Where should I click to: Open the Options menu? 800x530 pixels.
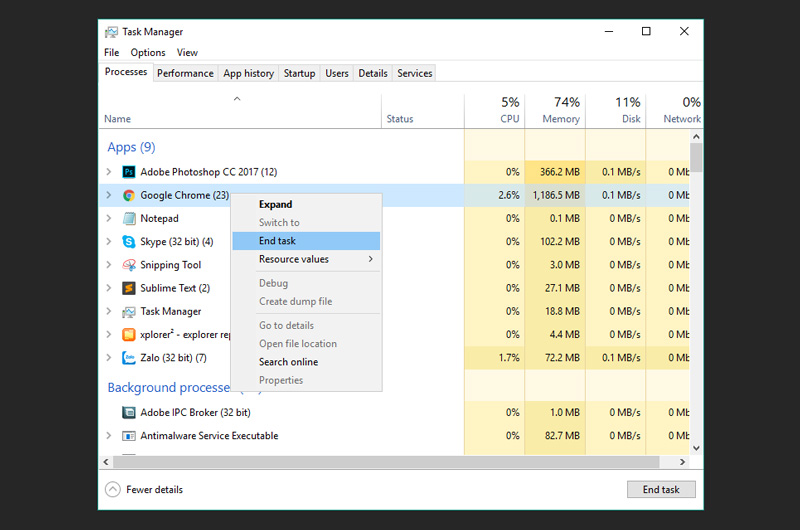tap(147, 53)
